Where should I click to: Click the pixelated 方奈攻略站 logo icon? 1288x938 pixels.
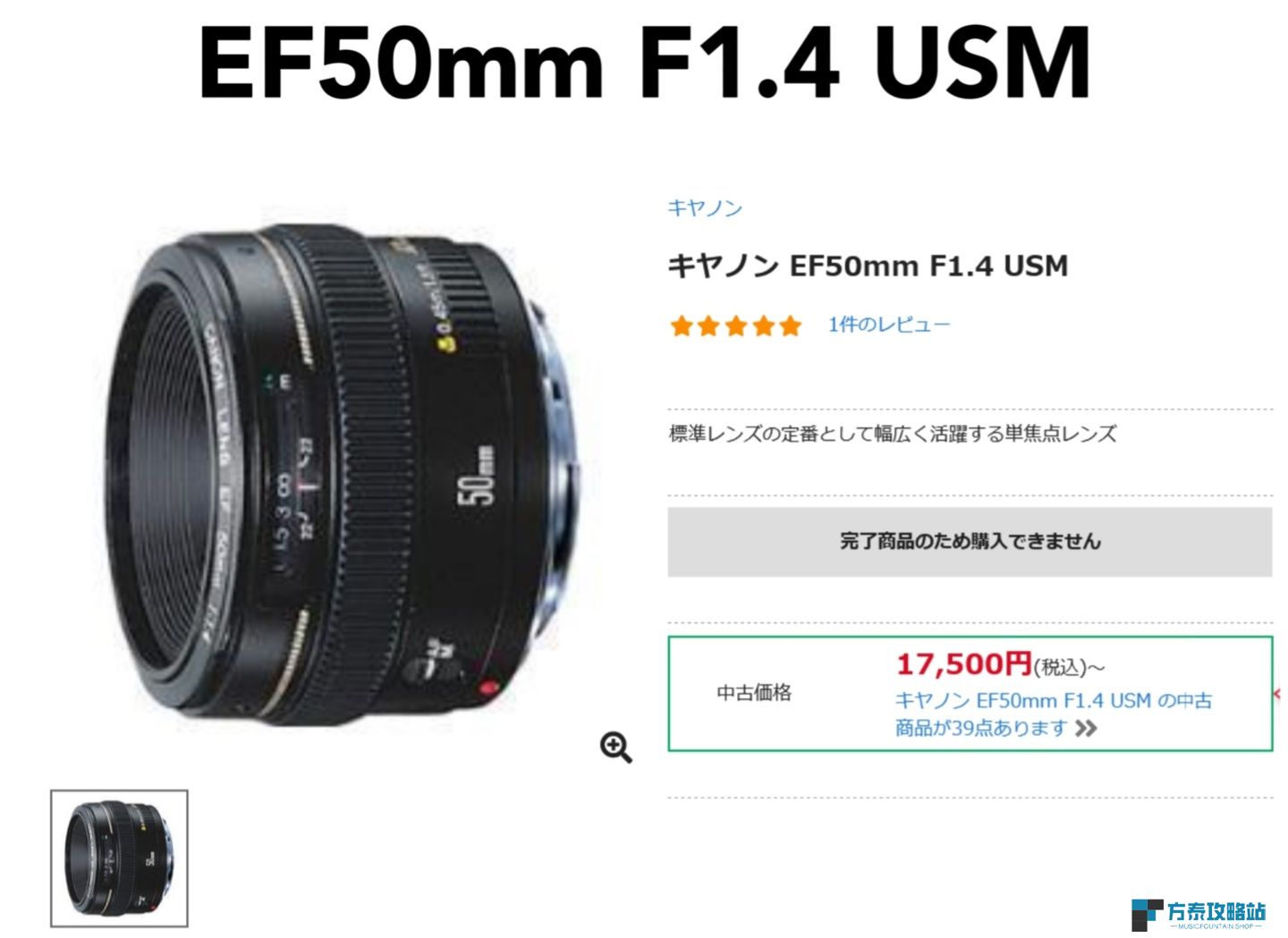(x=1146, y=915)
